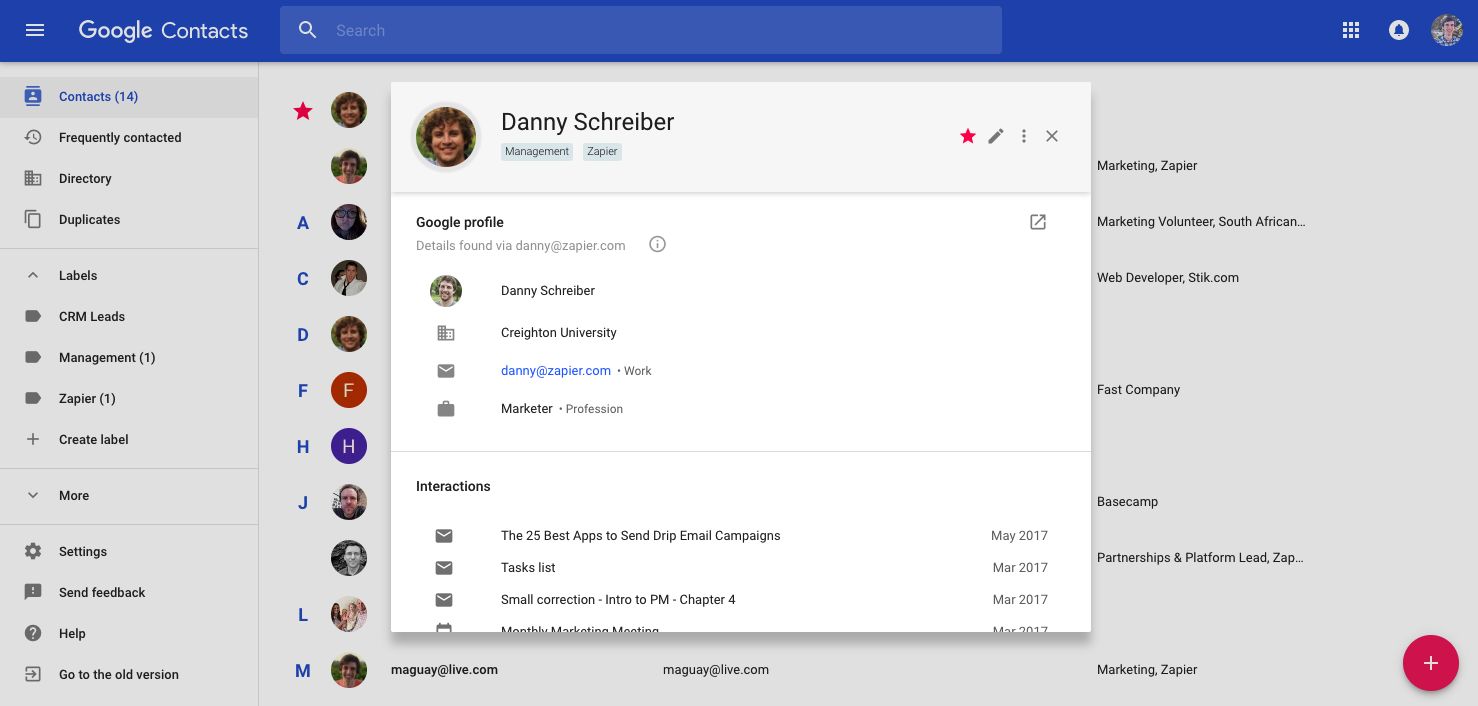This screenshot has width=1478, height=706.
Task: Click the pencil edit contact icon
Action: click(996, 136)
